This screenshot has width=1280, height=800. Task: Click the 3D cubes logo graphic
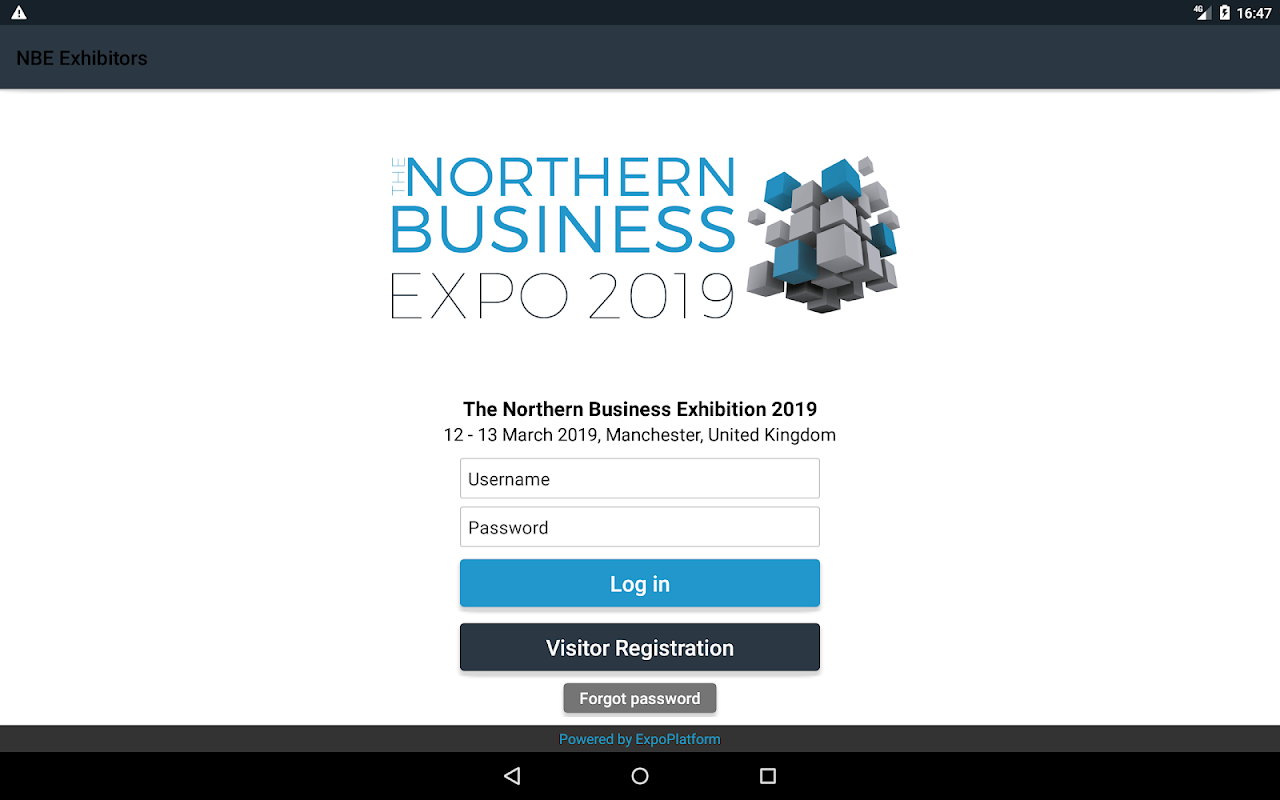[822, 234]
